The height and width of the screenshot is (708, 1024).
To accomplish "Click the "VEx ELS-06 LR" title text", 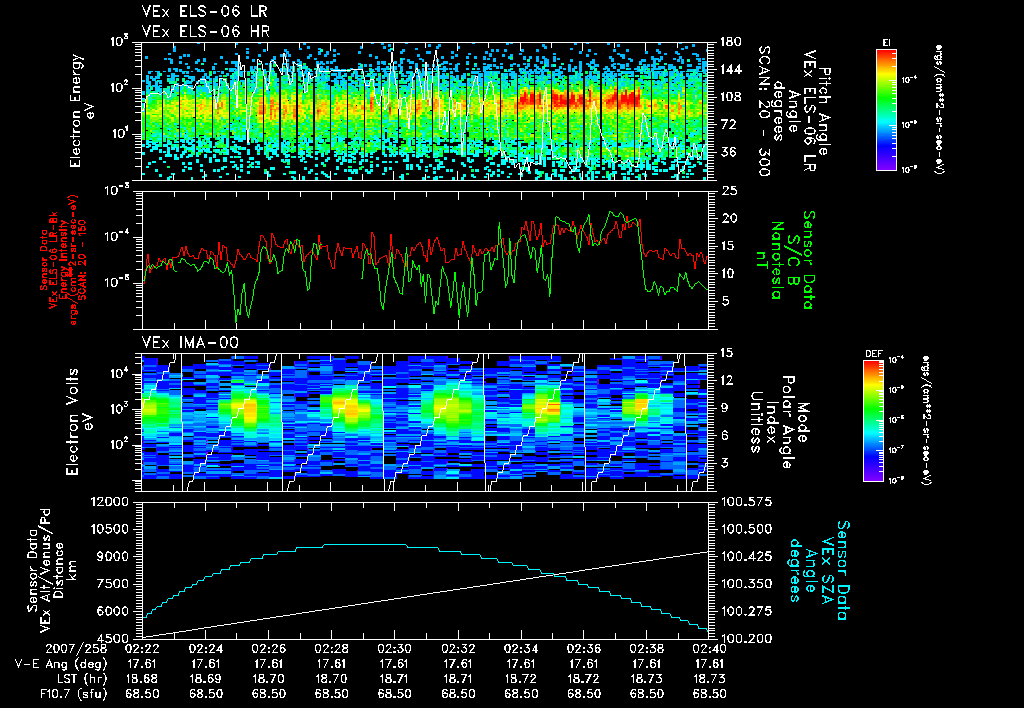I will [204, 11].
